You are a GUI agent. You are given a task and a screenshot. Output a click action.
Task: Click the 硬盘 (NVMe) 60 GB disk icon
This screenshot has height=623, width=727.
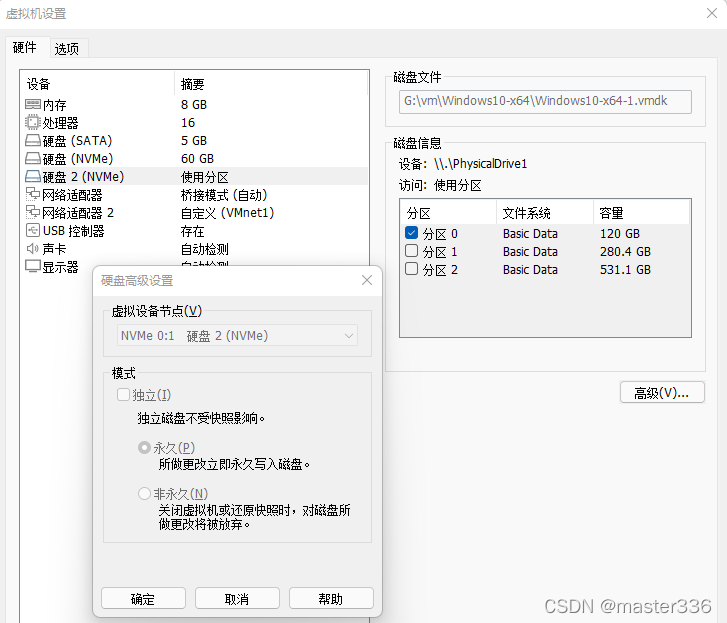point(32,159)
